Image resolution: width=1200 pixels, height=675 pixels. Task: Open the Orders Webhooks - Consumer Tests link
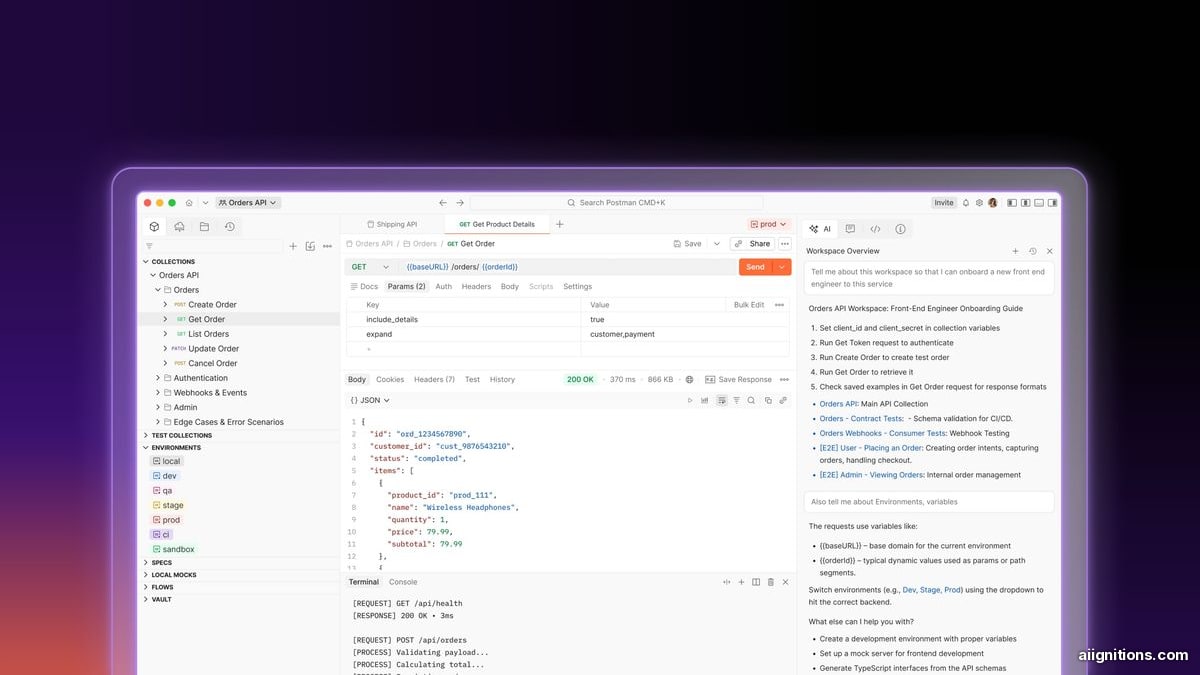(883, 433)
